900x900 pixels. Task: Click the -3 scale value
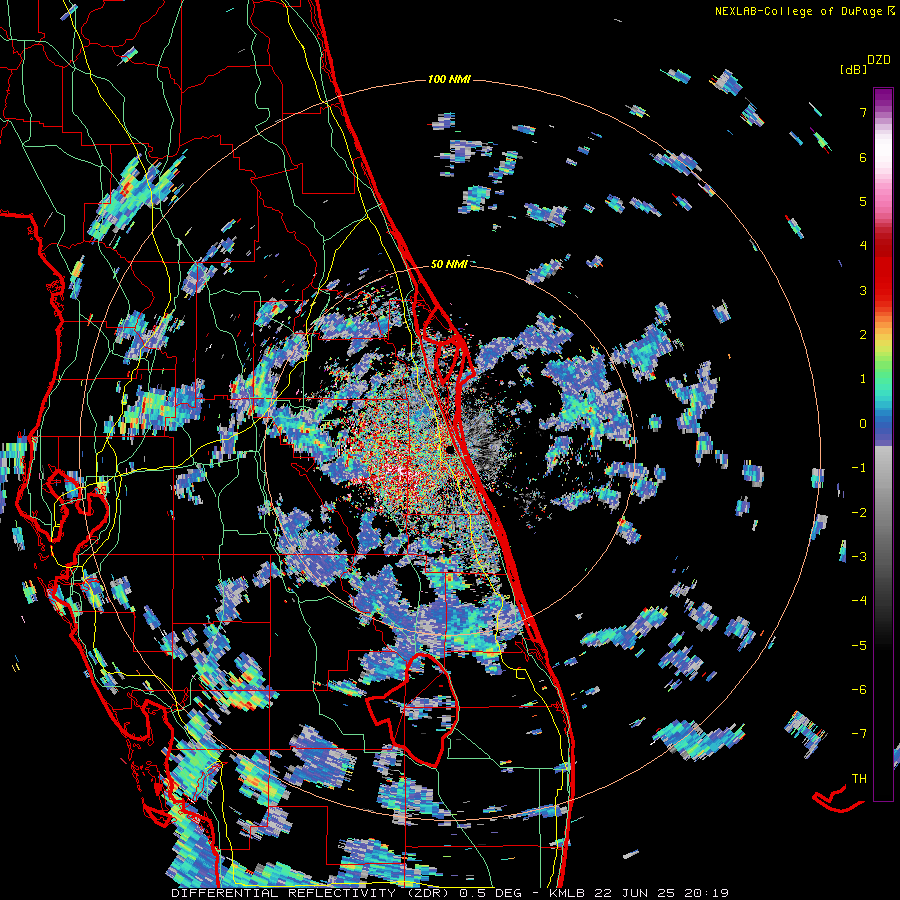[x=859, y=557]
